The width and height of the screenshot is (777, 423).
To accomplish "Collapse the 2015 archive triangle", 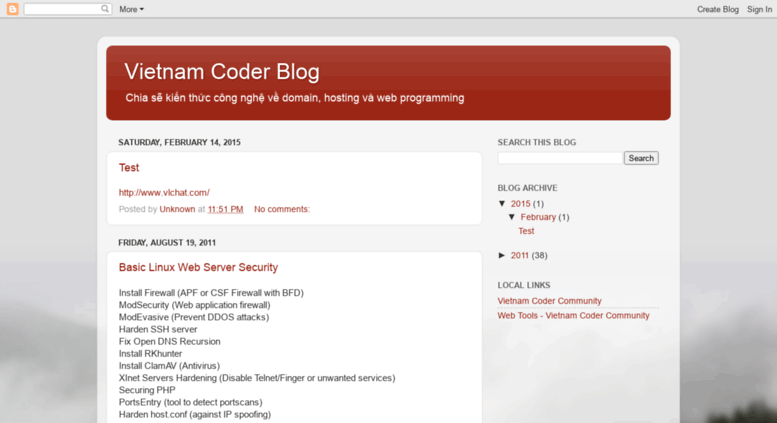I will (502, 204).
